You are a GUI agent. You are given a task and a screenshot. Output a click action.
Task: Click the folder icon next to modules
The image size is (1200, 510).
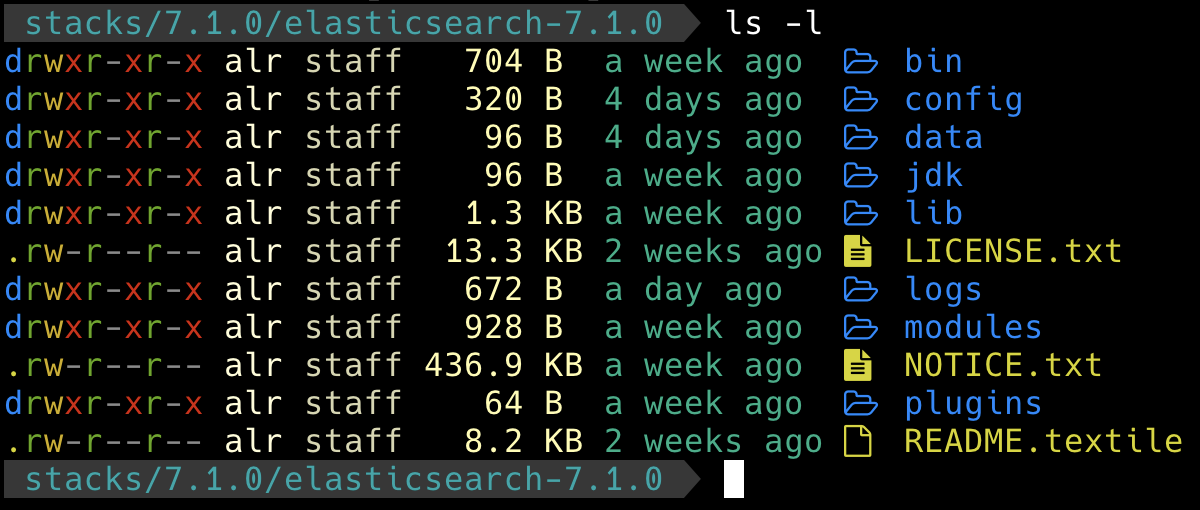pyautogui.click(x=860, y=328)
